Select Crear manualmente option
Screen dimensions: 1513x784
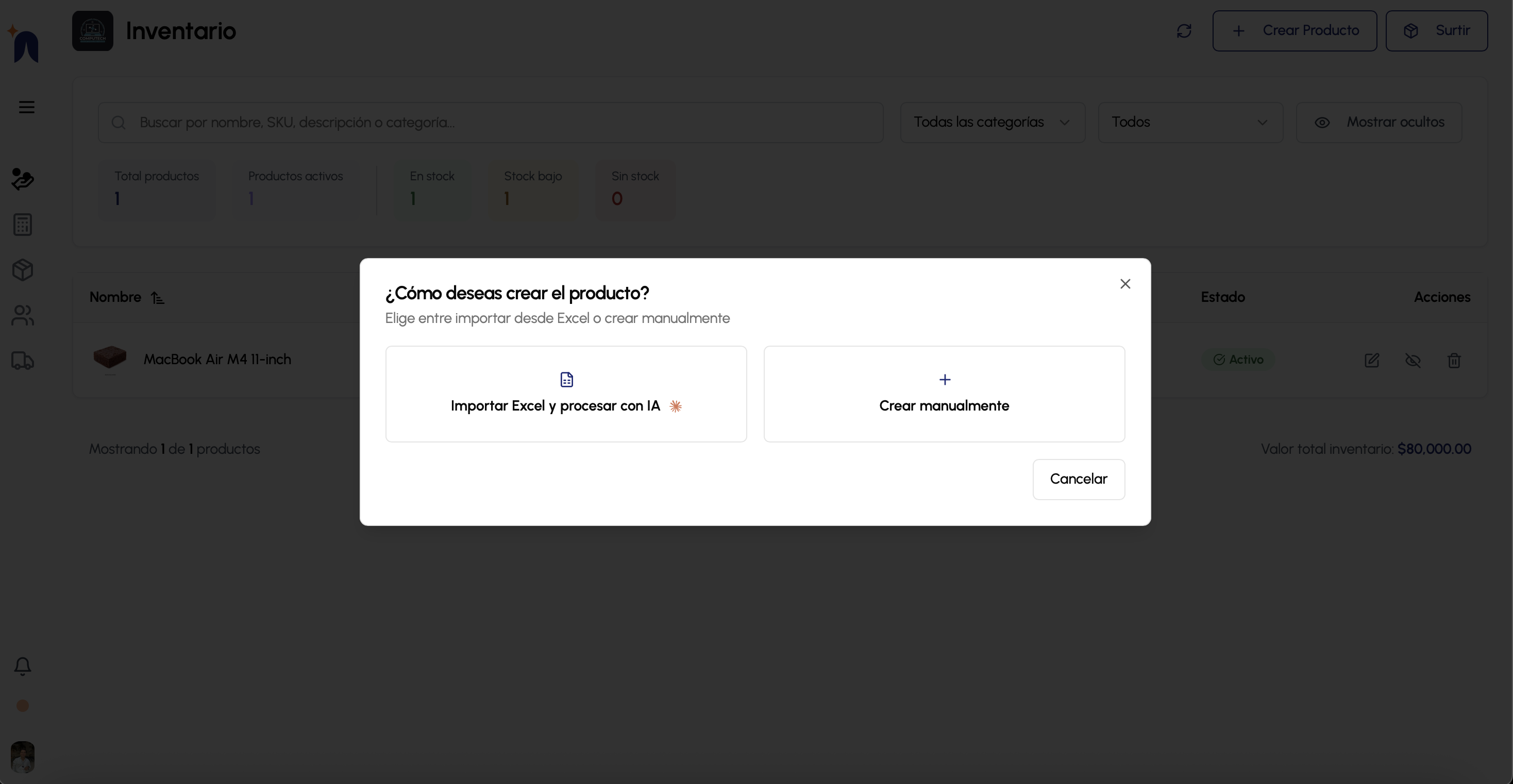(944, 394)
